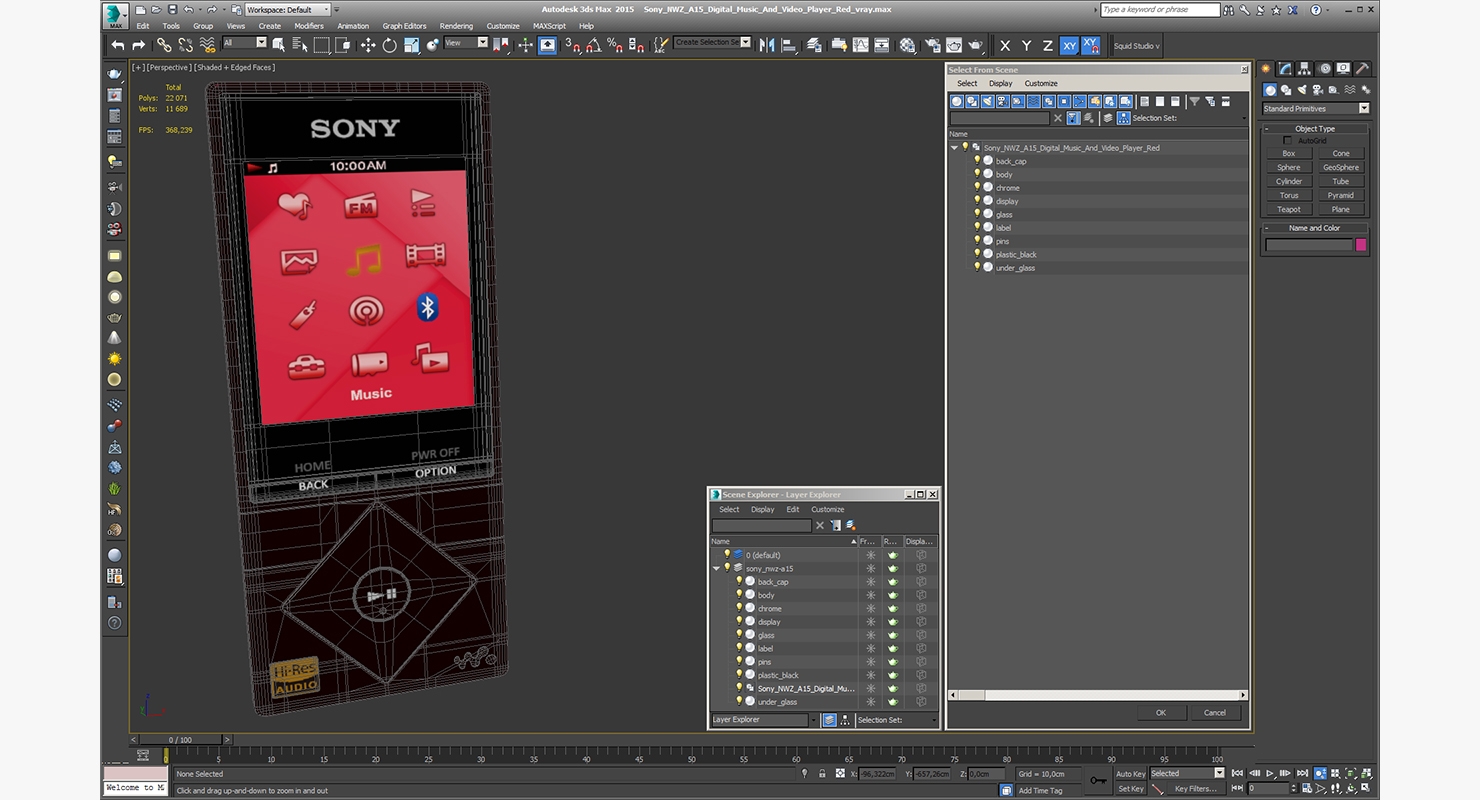Click the Redo arrow in main toolbar
Image resolution: width=1480 pixels, height=800 pixels.
coord(139,45)
